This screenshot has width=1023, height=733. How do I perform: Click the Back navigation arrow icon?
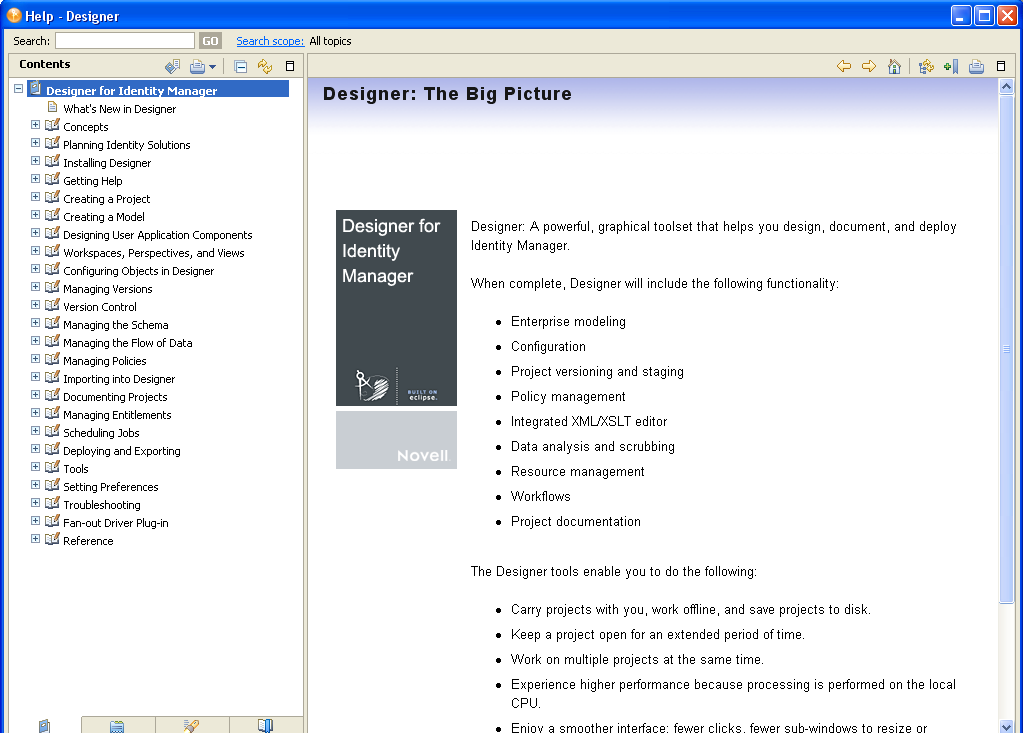coord(844,66)
